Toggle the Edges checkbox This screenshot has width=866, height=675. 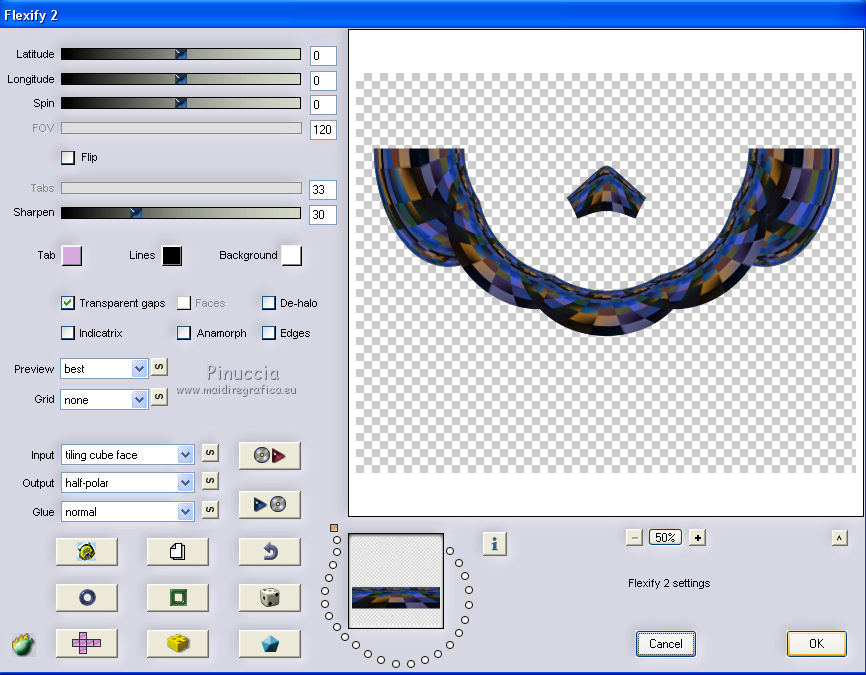point(269,333)
